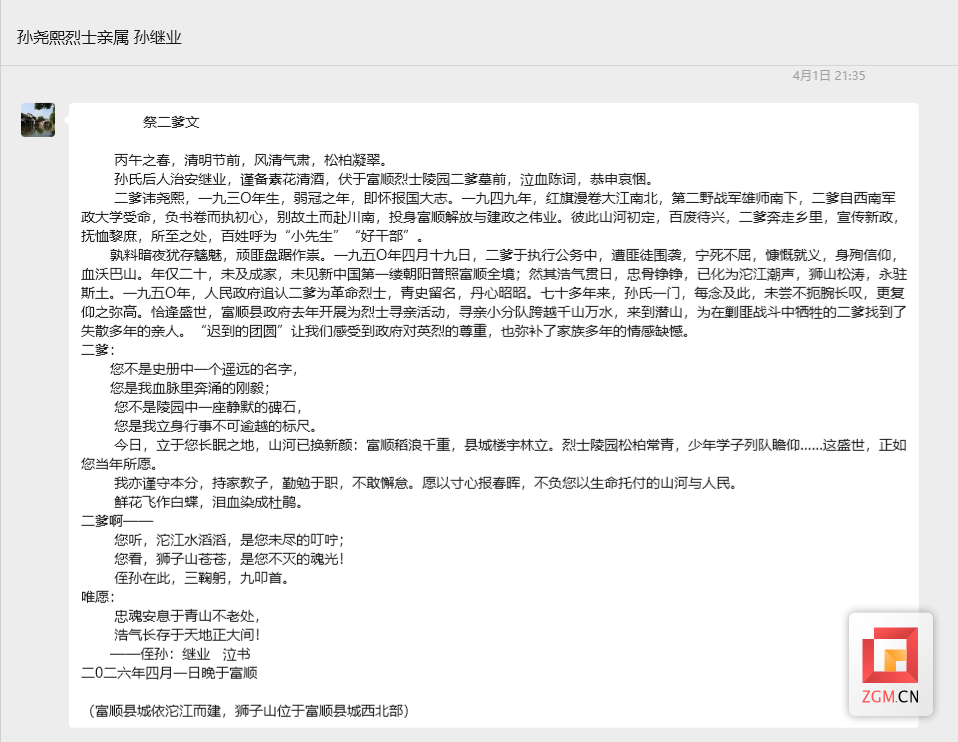Click the salutation line 二爹：

point(98,350)
